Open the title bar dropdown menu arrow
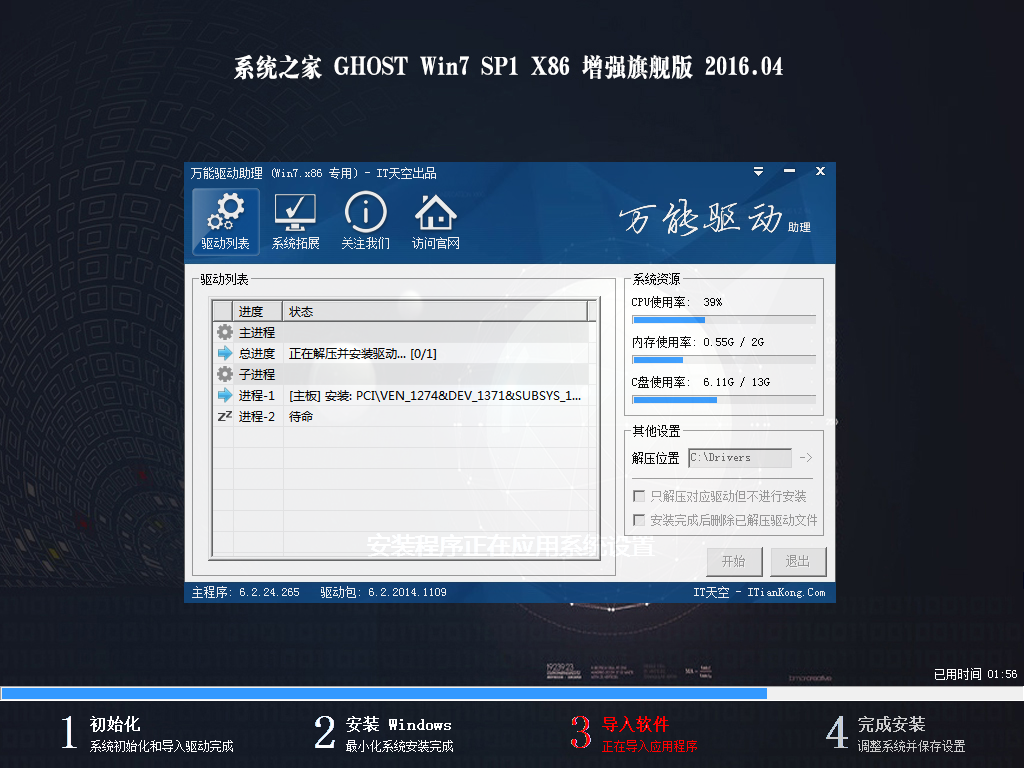 pos(758,171)
